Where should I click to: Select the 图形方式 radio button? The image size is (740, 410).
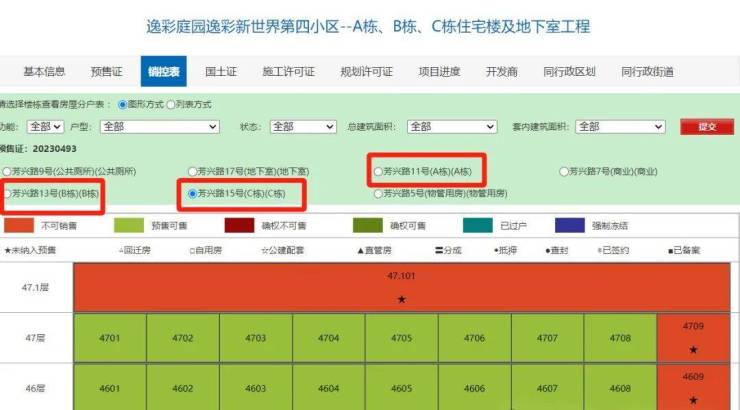[123, 105]
